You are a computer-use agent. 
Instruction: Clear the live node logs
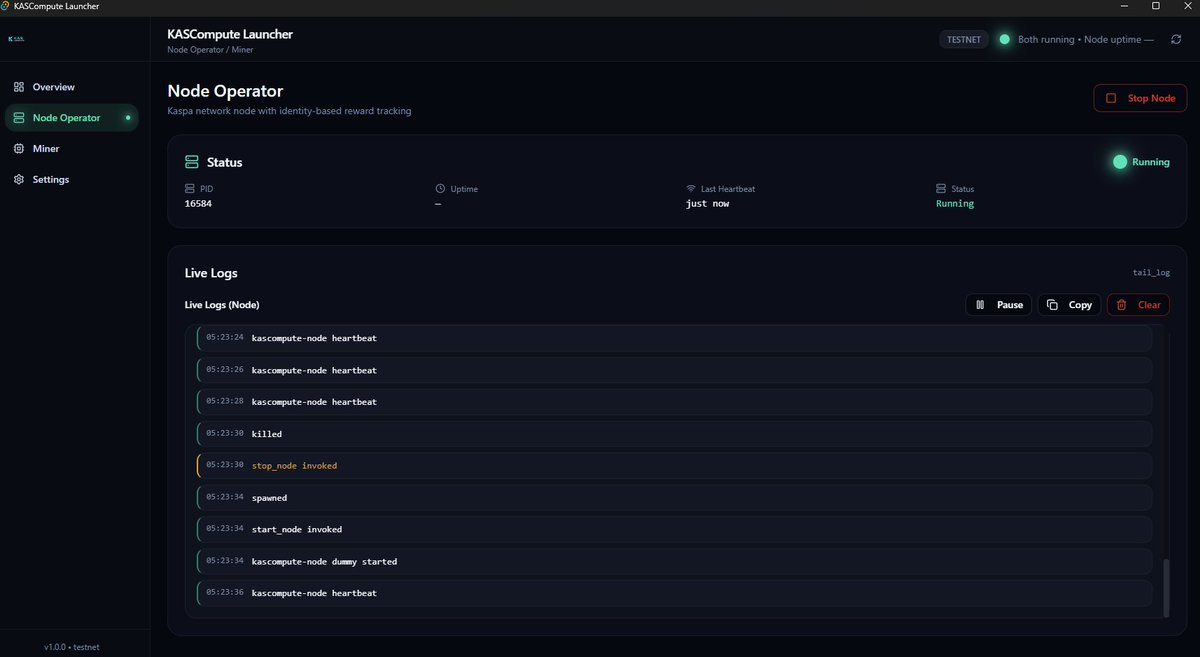(1138, 305)
